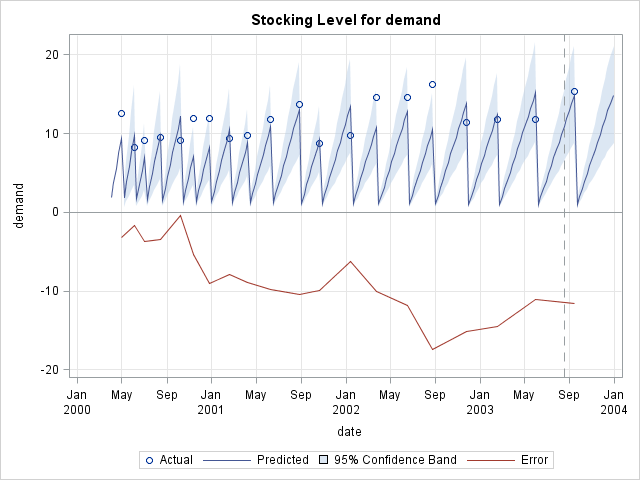Click the y-axis tick value -10
The image size is (640, 480).
click(x=50, y=291)
